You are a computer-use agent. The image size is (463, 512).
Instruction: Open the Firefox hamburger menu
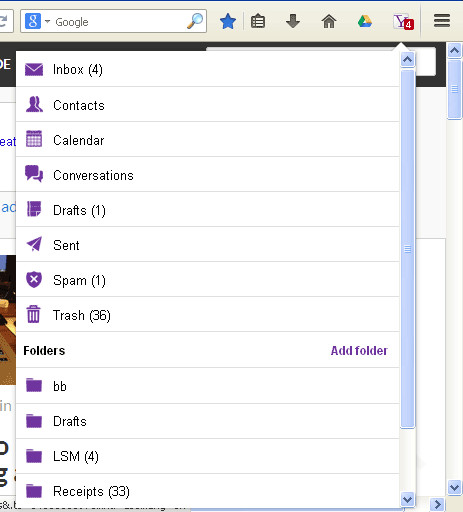(x=442, y=21)
